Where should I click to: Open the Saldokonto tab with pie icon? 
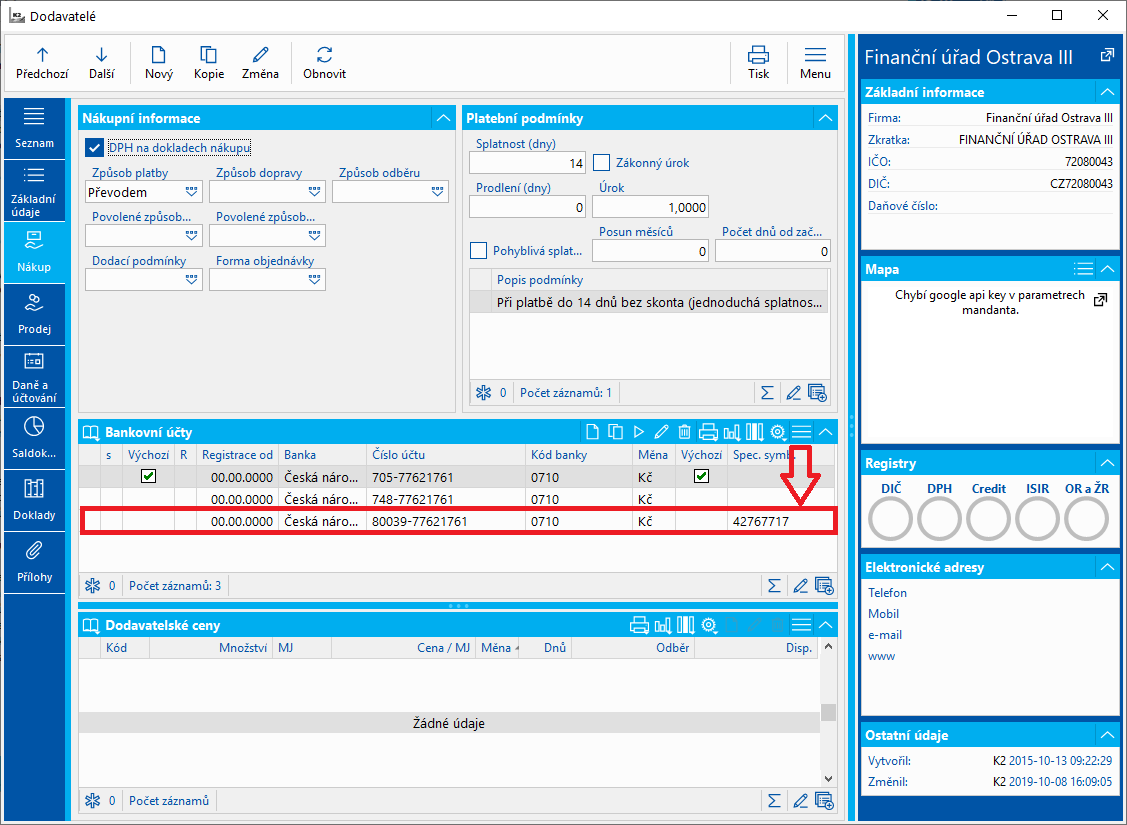click(x=34, y=438)
